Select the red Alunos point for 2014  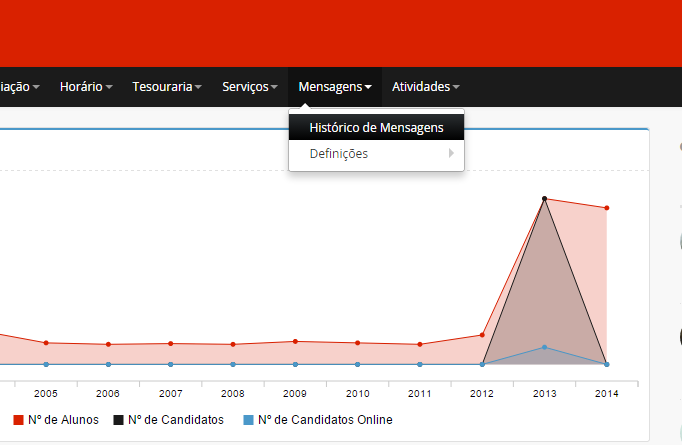point(607,208)
